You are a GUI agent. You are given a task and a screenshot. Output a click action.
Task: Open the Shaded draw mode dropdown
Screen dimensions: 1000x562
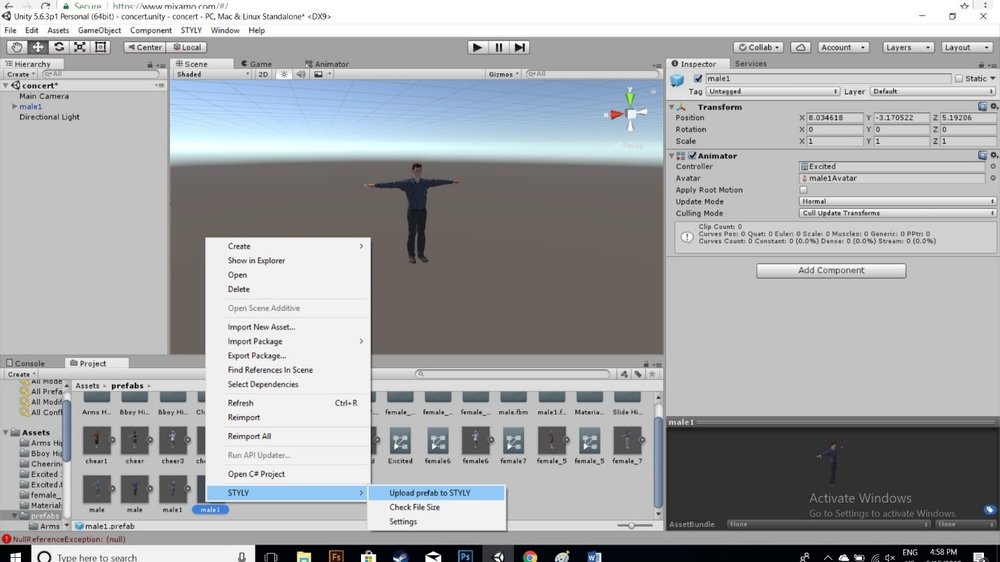tap(213, 74)
